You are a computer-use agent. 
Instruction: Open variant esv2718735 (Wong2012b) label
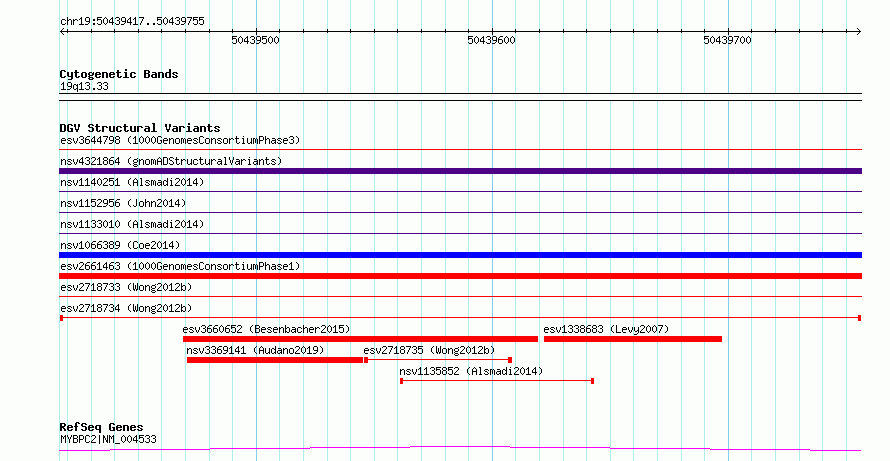[429, 350]
